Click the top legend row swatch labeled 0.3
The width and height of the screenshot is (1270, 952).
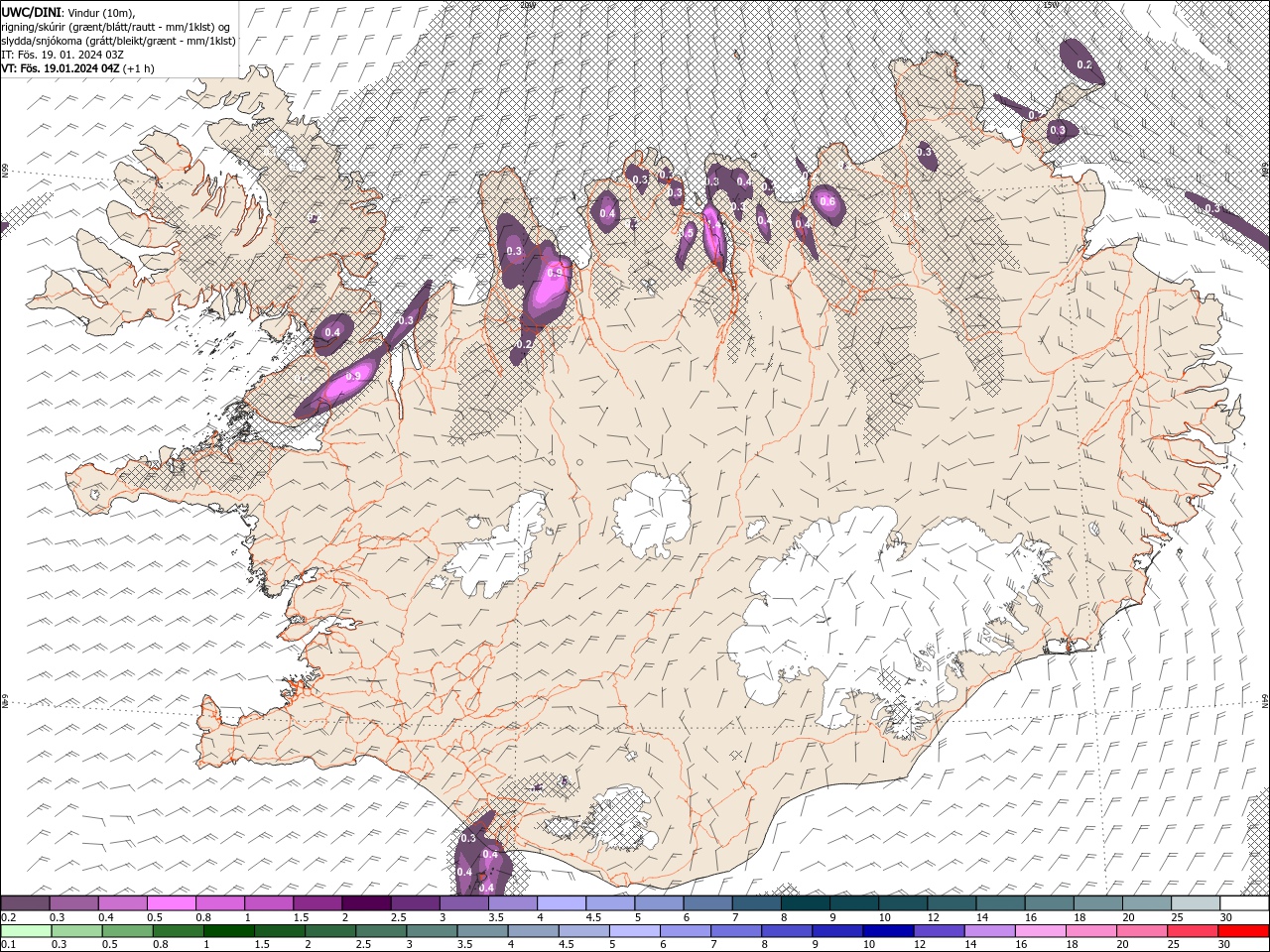[74, 903]
